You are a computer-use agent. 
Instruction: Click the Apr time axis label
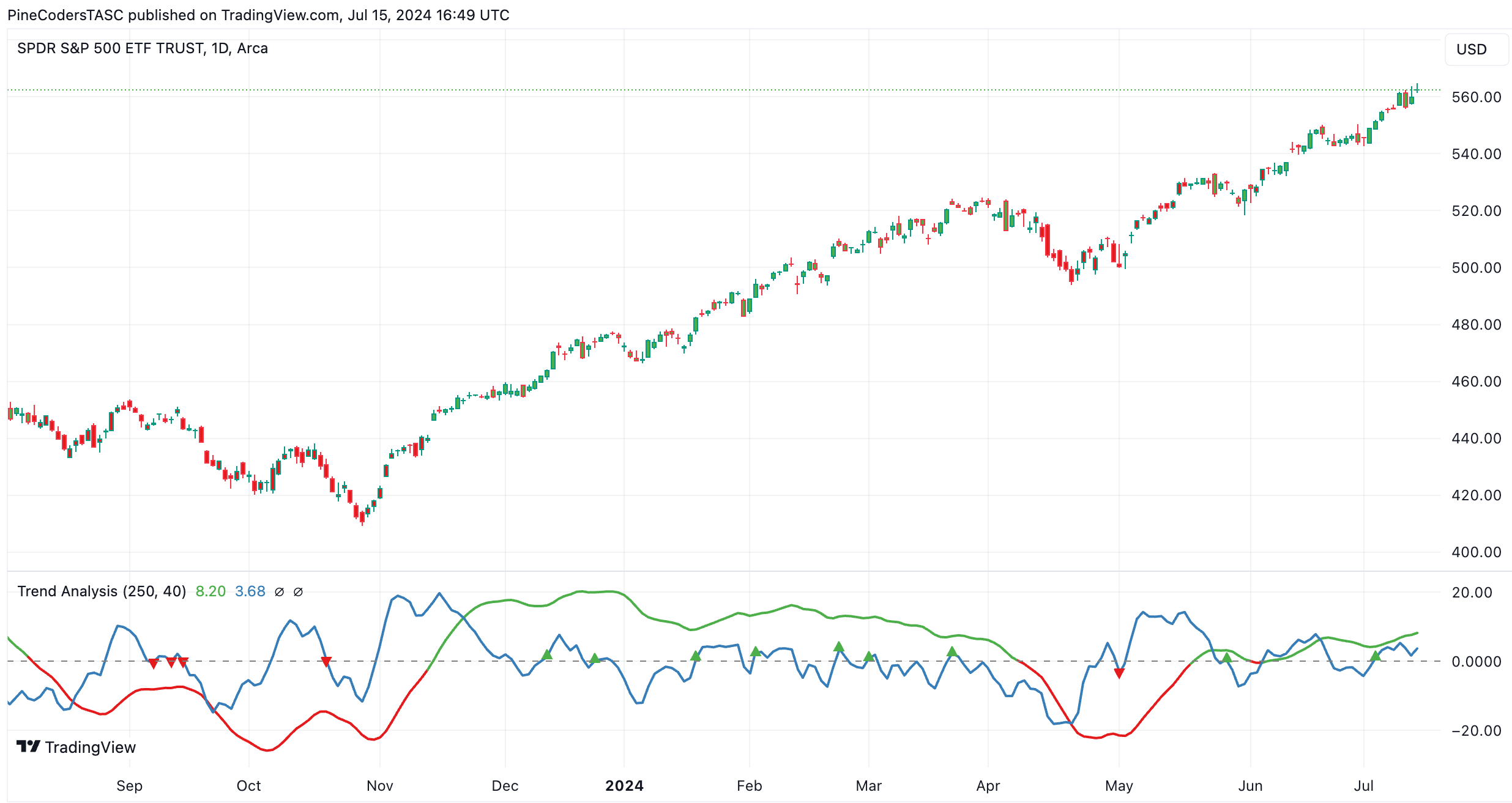[x=988, y=786]
